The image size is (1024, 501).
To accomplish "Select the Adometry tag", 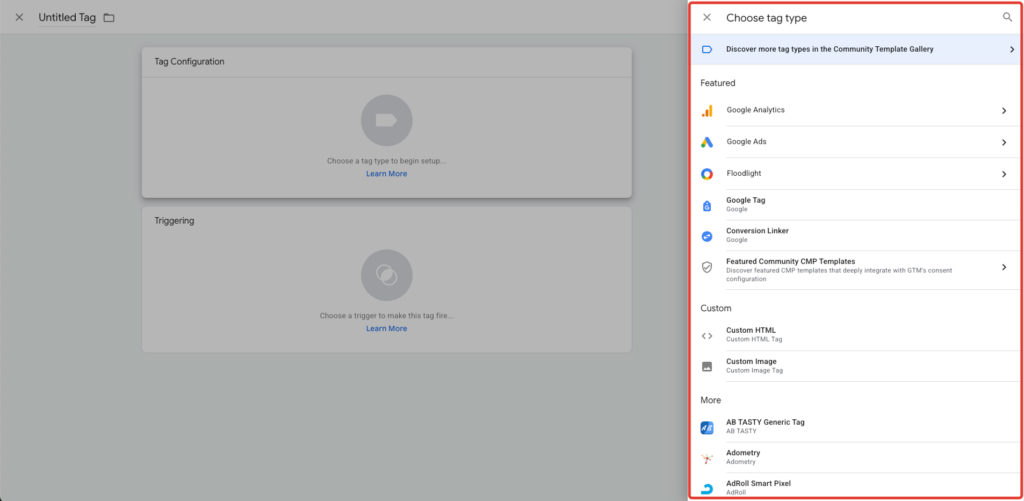I will [855, 457].
